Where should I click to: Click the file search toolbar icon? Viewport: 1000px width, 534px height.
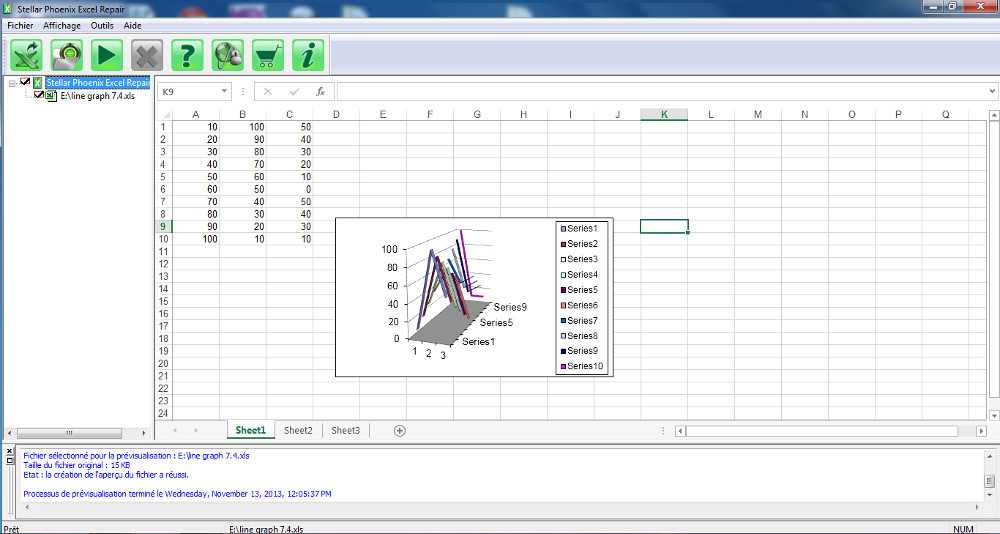[x=68, y=54]
